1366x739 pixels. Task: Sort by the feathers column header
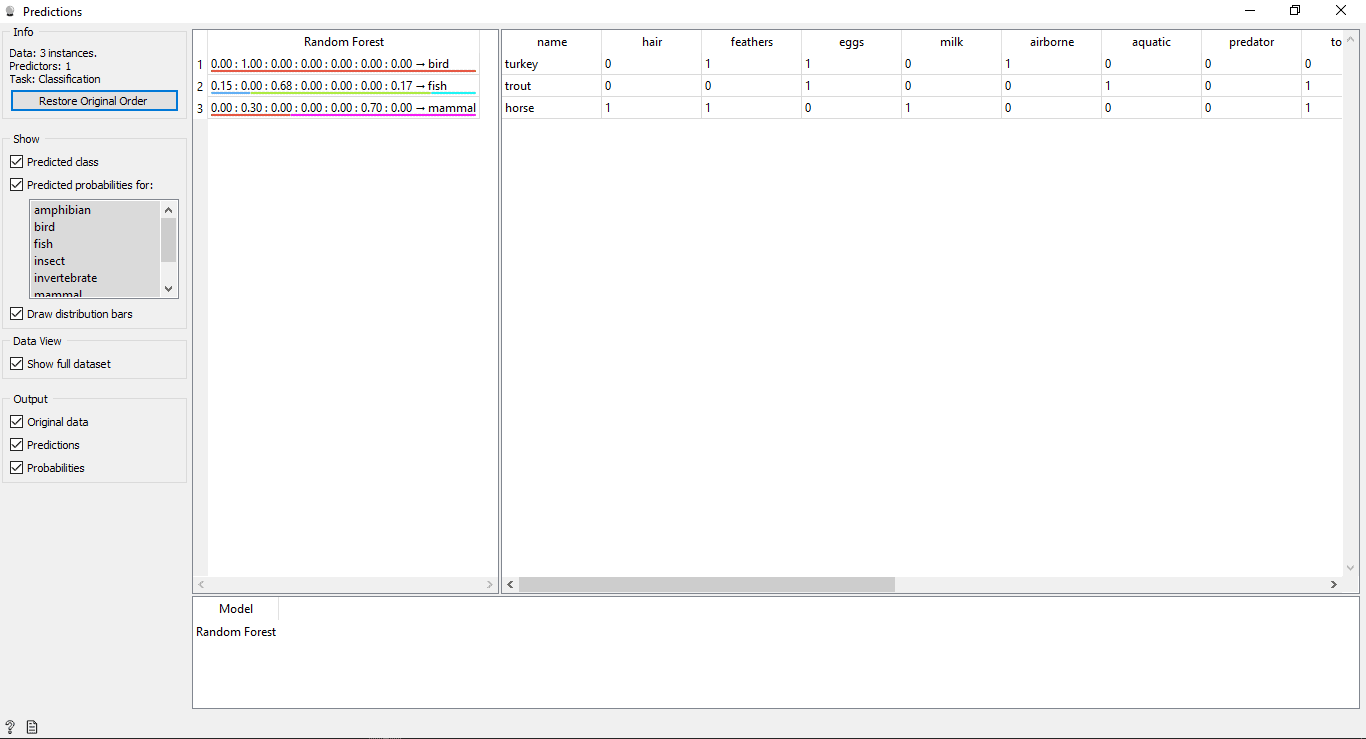click(751, 42)
